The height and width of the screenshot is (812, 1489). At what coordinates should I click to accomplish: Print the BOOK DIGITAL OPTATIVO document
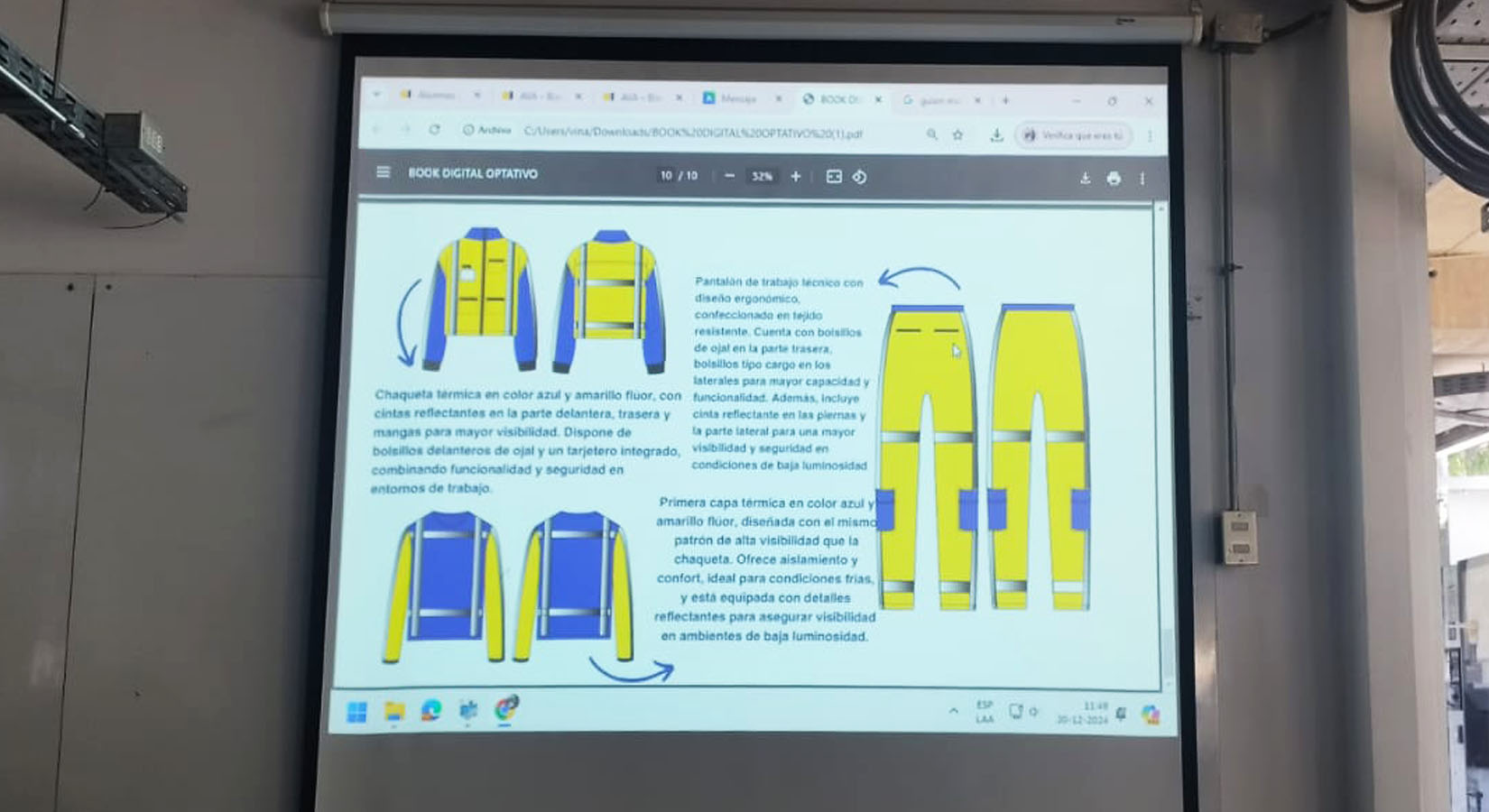pyautogui.click(x=1114, y=178)
